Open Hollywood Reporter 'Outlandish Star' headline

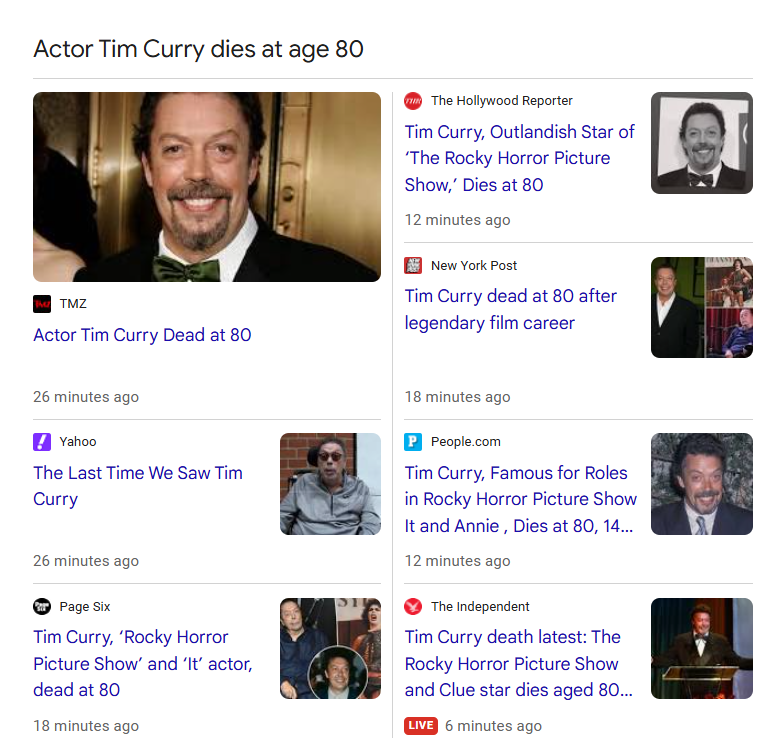point(519,158)
